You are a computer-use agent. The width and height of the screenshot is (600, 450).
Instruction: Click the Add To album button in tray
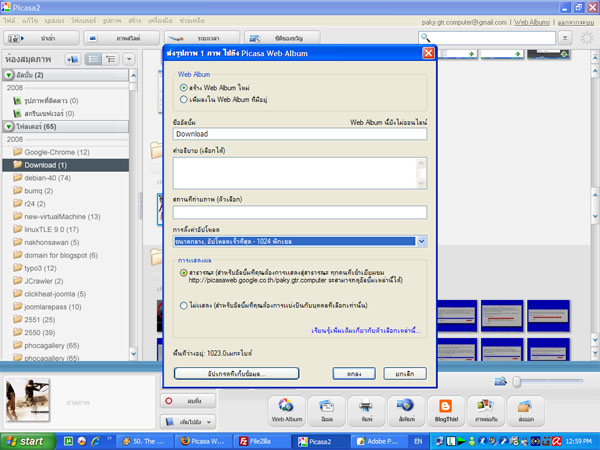(188, 422)
